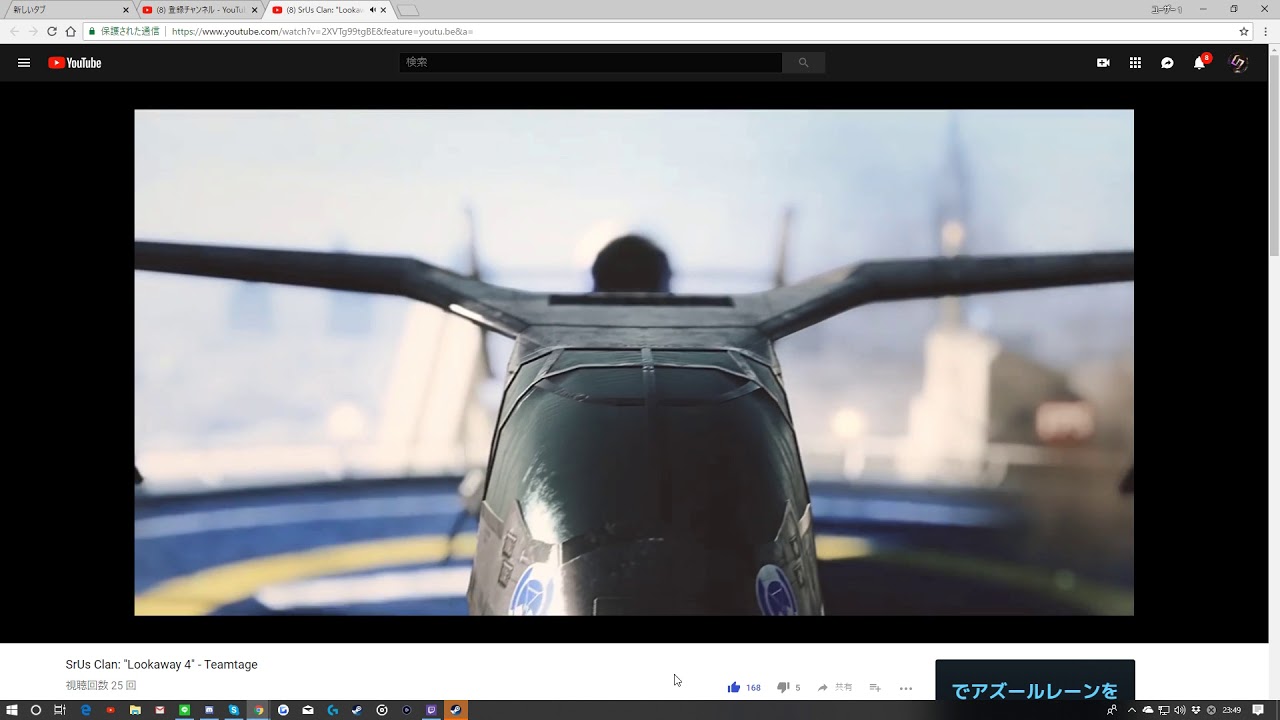Save the video to a playlist icon

point(875,687)
